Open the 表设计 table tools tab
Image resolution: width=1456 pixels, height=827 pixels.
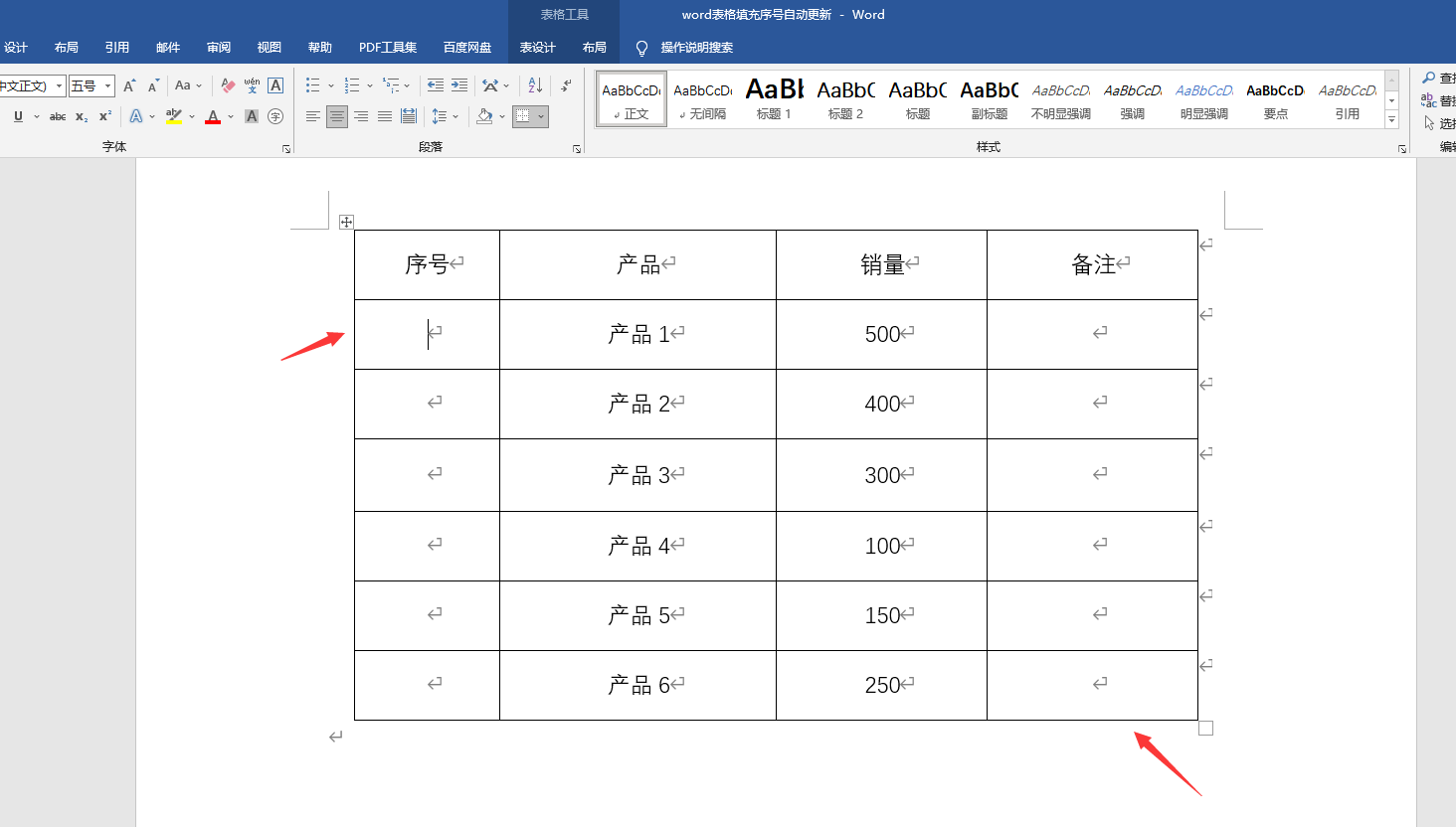[x=538, y=48]
